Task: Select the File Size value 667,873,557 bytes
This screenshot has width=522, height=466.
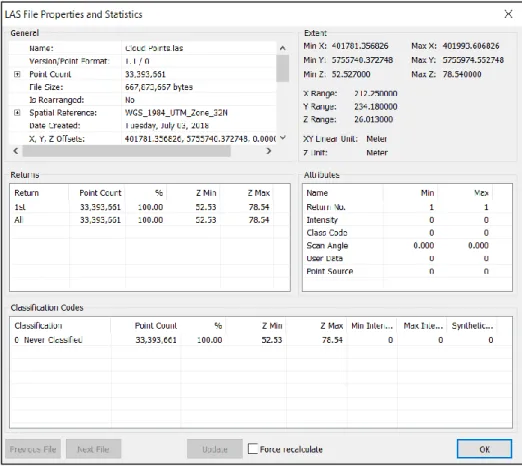Action: point(159,87)
